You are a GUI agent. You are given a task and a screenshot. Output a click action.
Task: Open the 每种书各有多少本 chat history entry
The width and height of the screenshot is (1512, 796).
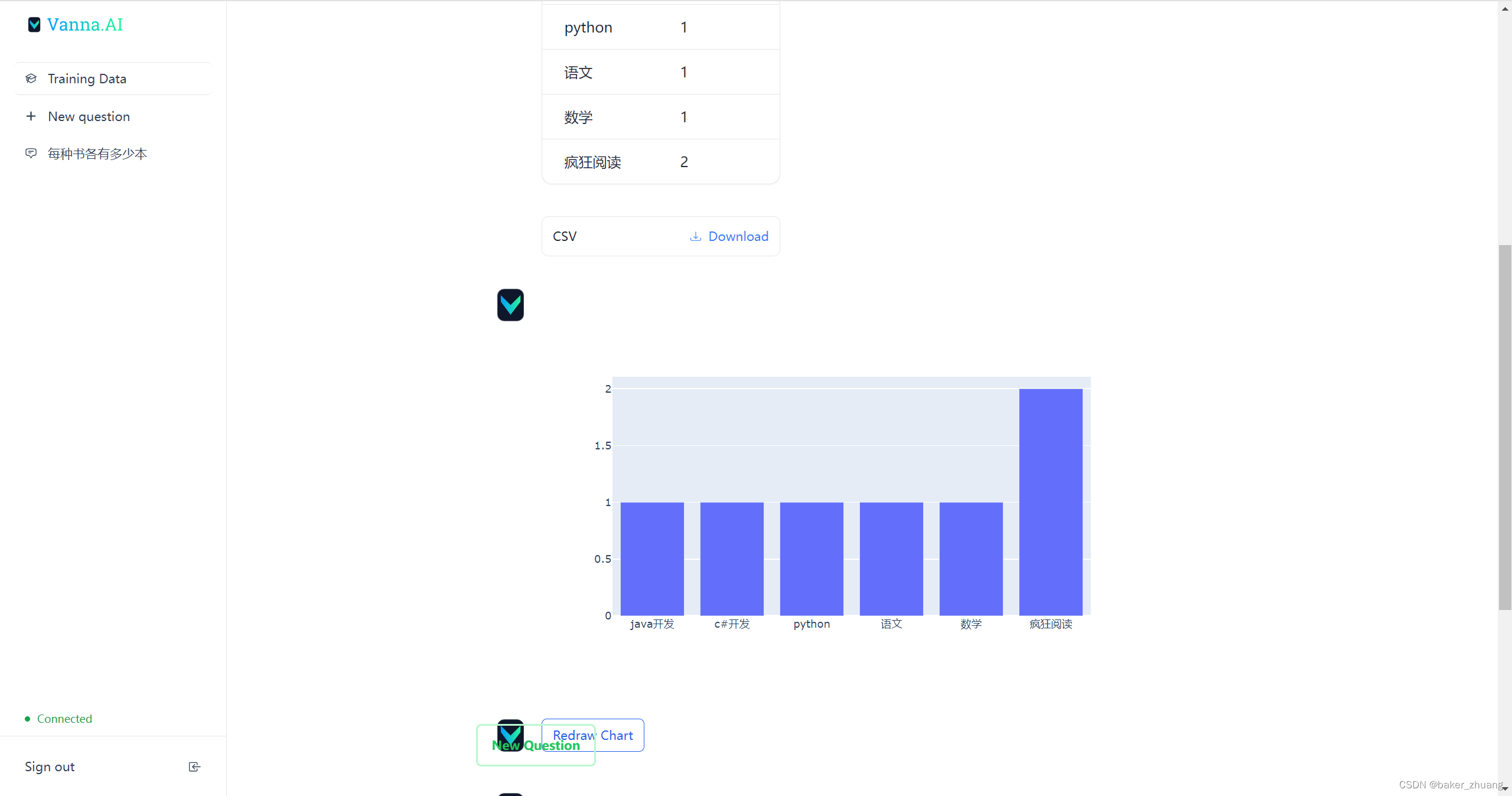tap(97, 154)
